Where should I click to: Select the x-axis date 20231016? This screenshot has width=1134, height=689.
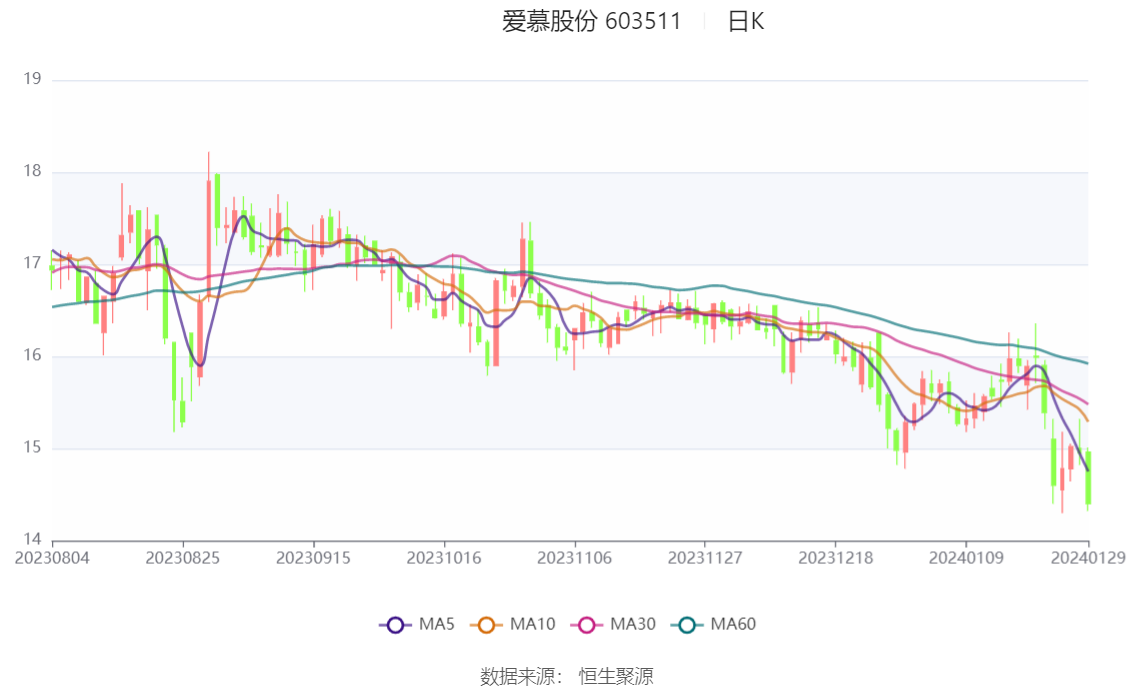[444, 558]
